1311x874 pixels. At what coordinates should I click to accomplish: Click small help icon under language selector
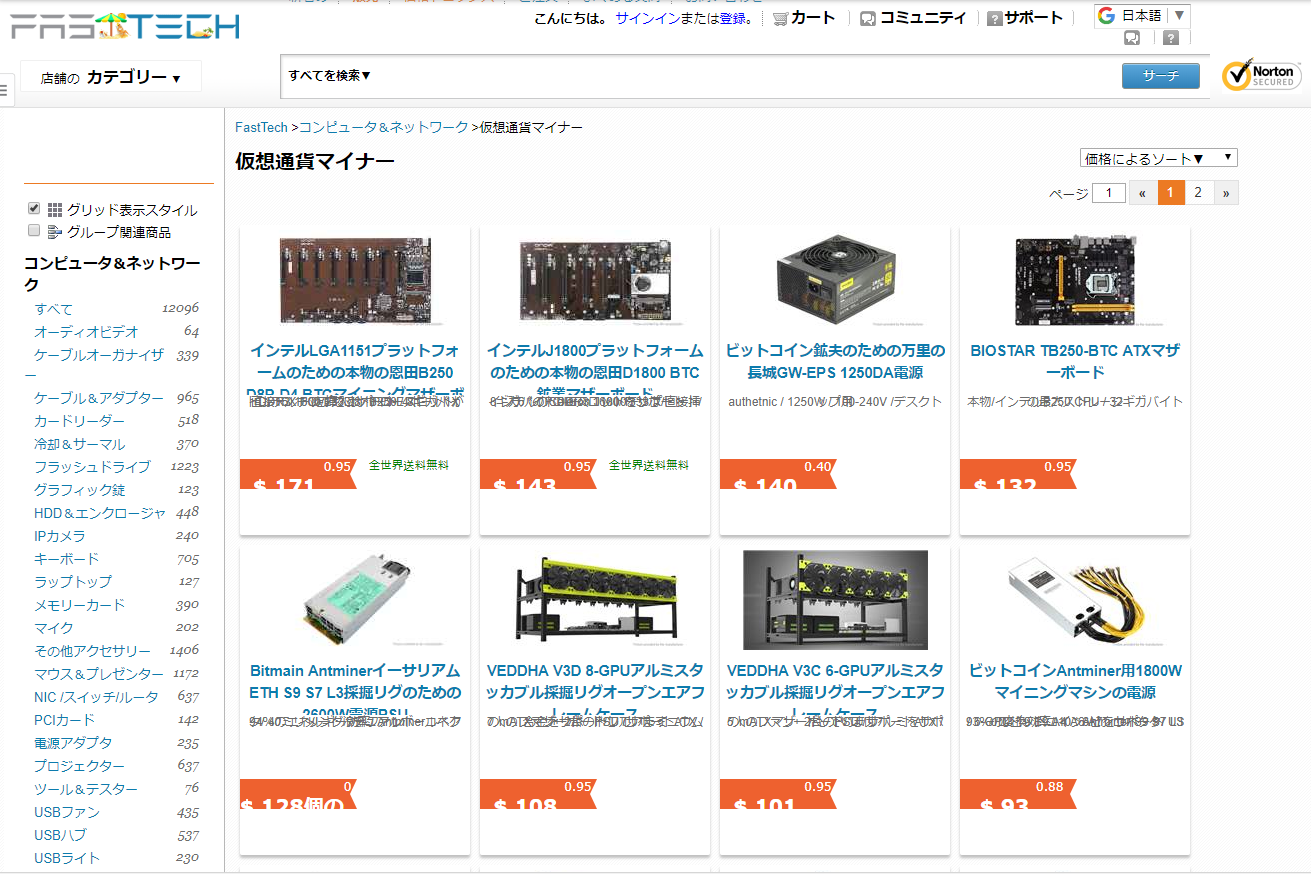[1171, 38]
